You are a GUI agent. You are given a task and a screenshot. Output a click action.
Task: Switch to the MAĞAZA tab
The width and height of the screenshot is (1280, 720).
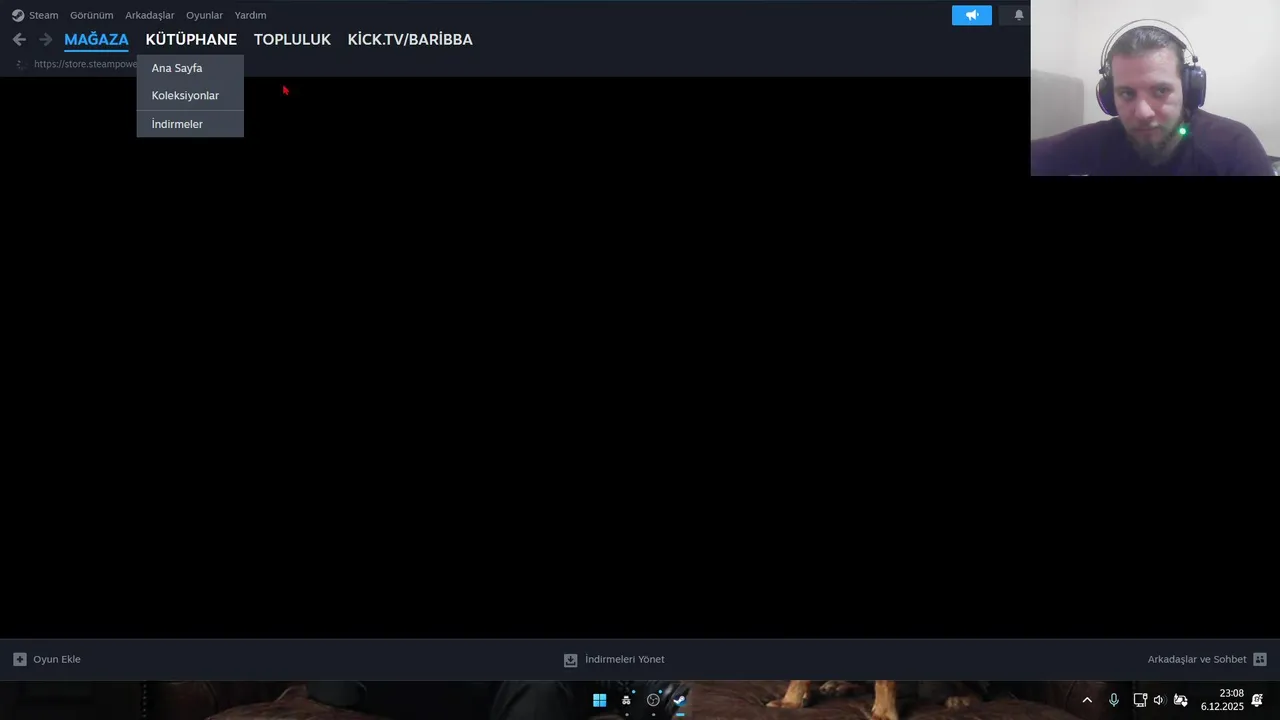[x=96, y=39]
